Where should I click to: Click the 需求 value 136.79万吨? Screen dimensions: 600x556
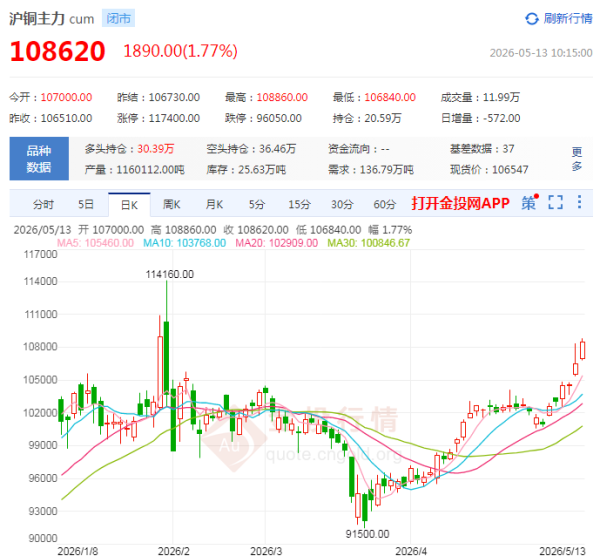(386, 170)
